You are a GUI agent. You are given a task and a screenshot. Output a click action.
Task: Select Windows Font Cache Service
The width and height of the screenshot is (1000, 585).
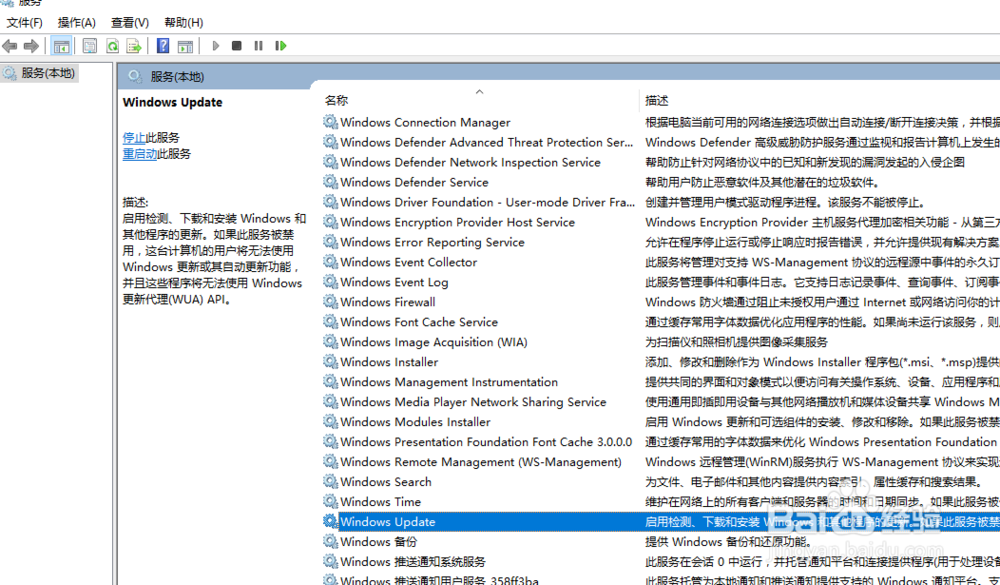419,322
